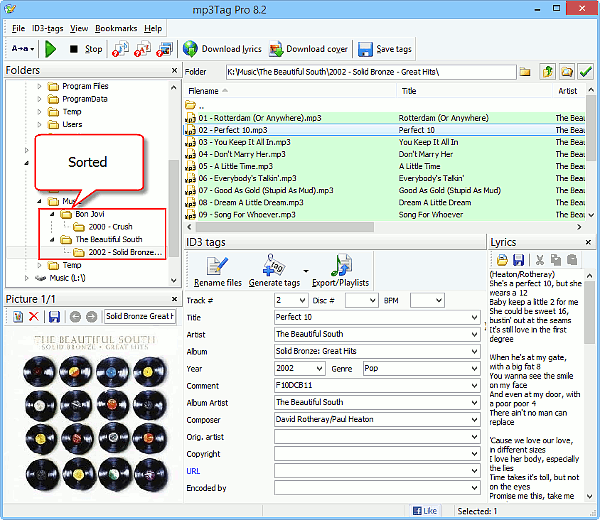
Task: Open the View menu
Action: click(79, 28)
